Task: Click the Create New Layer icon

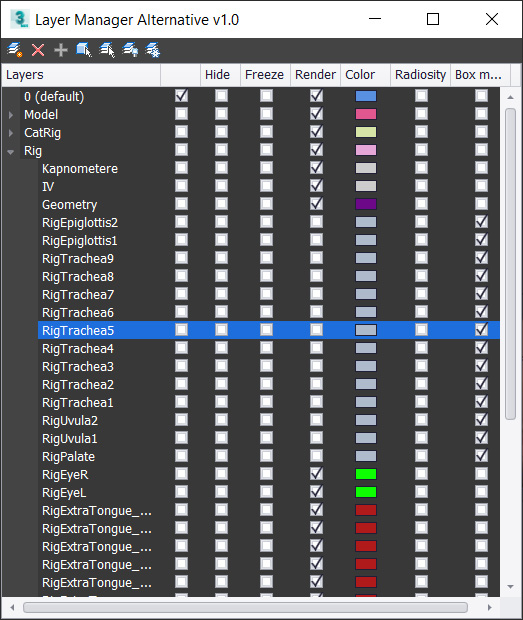Action: point(15,50)
